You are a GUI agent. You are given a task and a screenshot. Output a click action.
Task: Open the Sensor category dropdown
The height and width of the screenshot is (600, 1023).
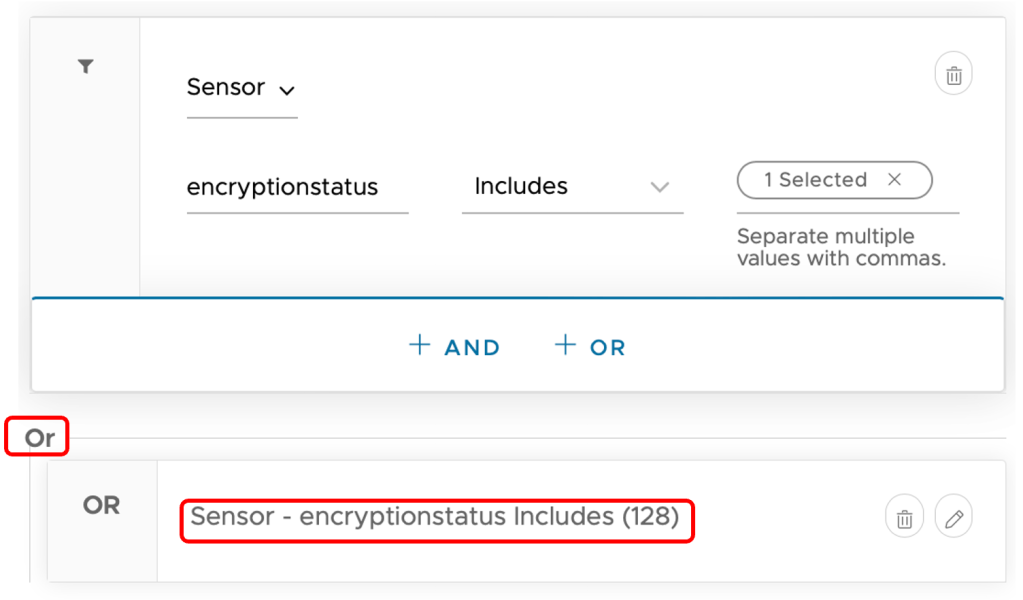(241, 88)
